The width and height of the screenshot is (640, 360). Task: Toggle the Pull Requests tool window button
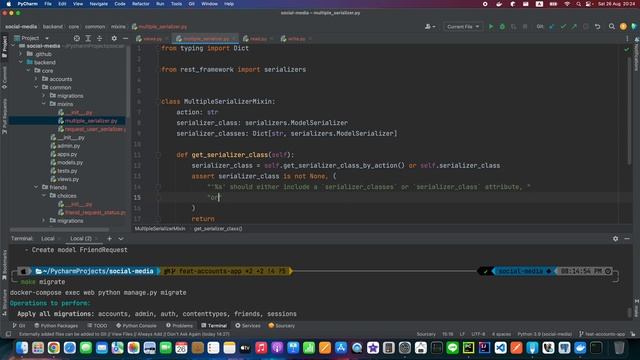coord(4,116)
